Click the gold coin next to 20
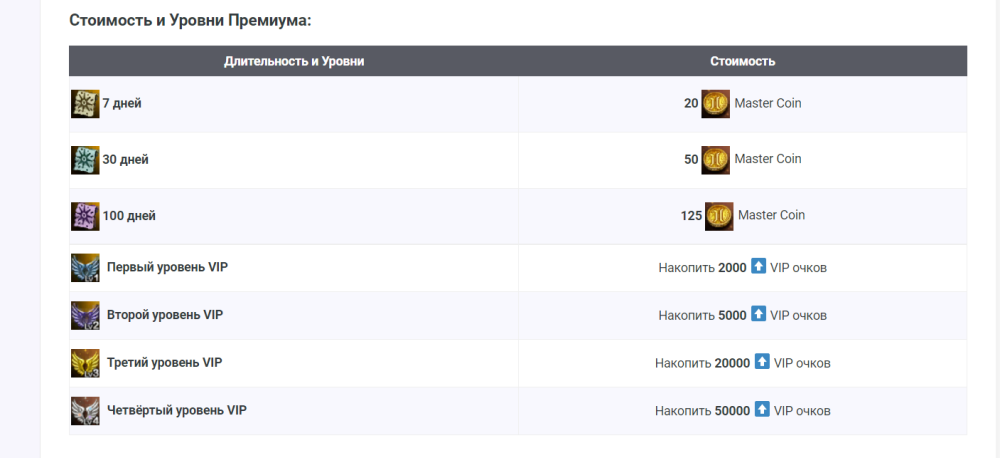The image size is (1000, 458). point(715,104)
